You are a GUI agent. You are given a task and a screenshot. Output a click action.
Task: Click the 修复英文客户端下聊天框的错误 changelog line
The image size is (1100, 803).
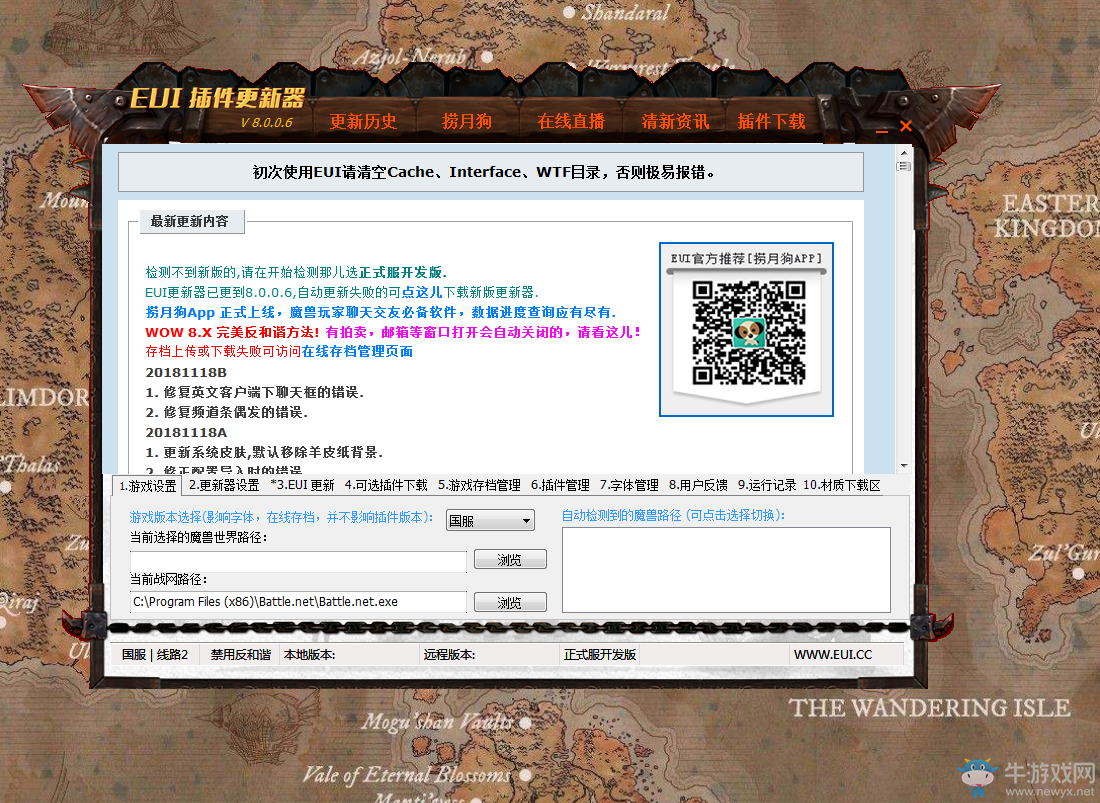255,392
